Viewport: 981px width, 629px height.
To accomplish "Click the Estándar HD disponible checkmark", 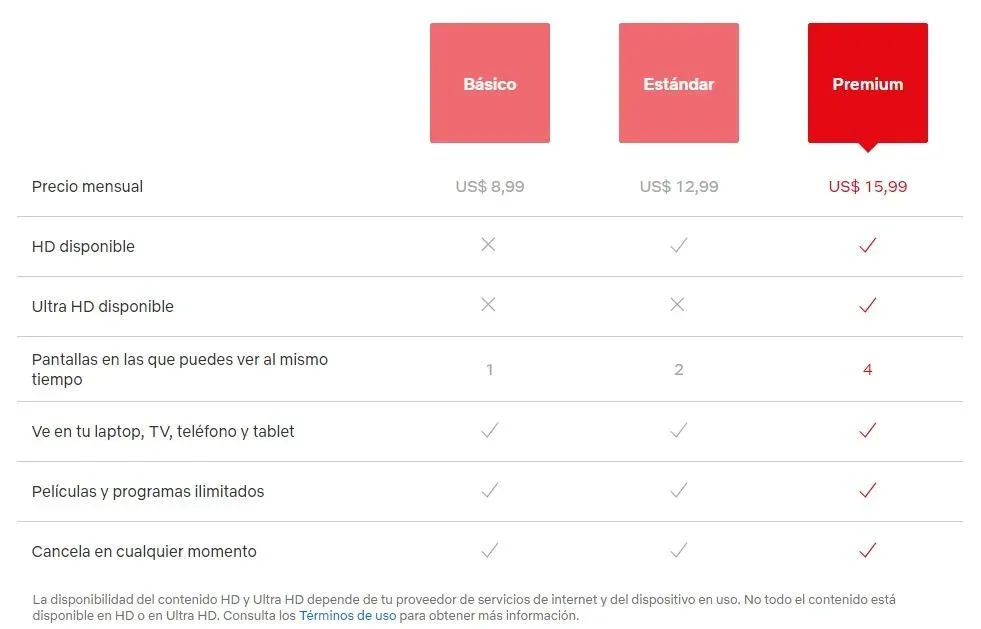I will click(x=679, y=245).
